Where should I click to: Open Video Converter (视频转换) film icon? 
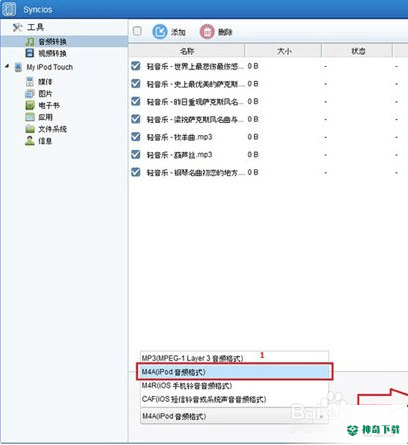[30, 53]
